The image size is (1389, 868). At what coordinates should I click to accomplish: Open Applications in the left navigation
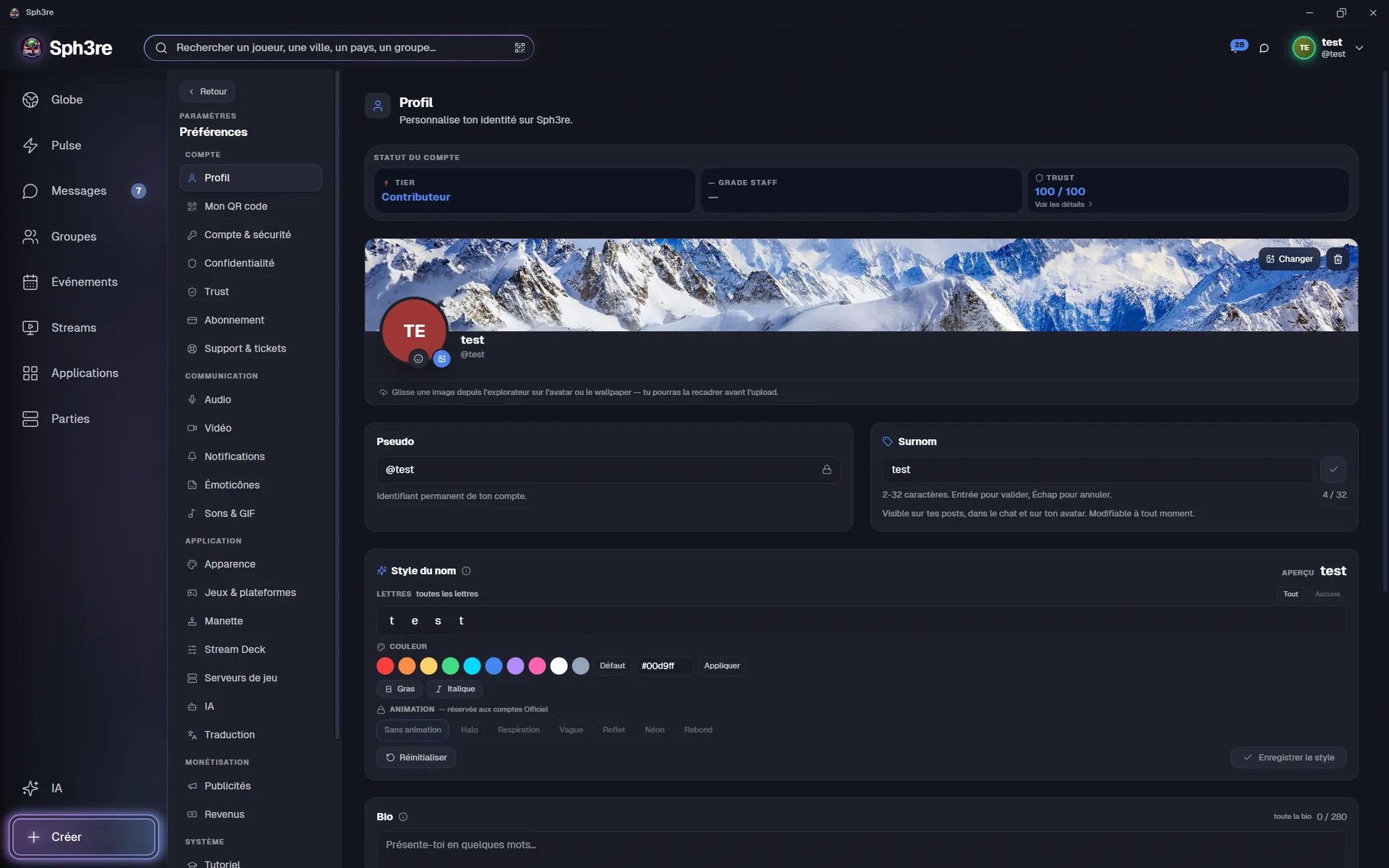(x=84, y=373)
